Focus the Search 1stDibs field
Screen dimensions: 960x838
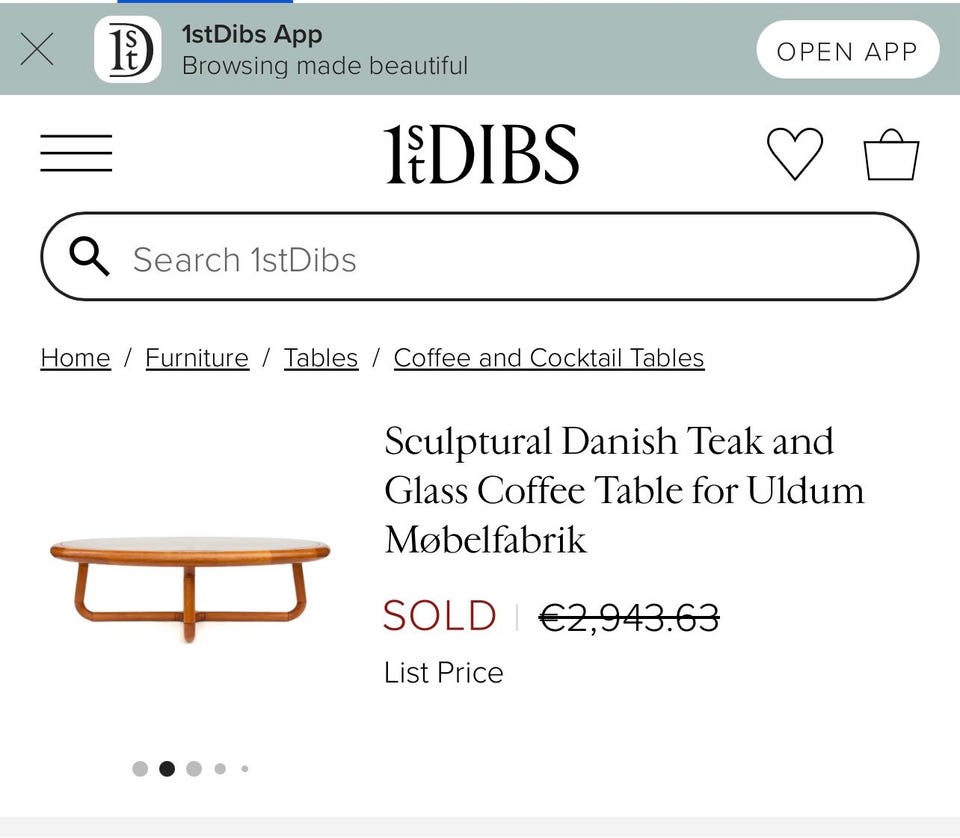(x=500, y=259)
